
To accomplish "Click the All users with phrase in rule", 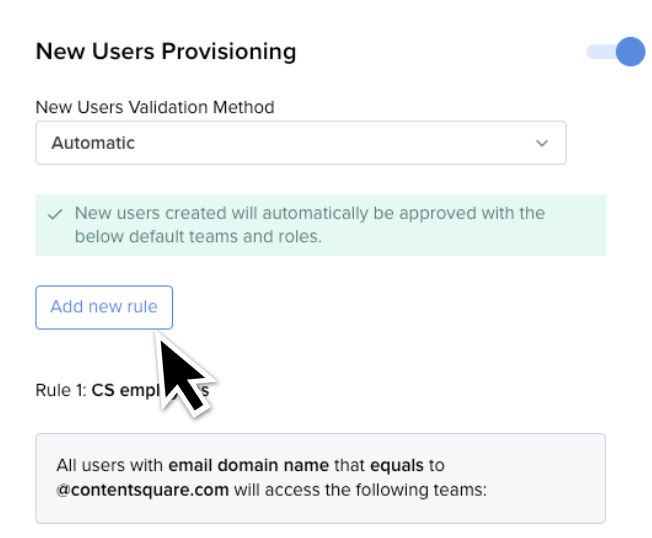I will pos(109,465).
